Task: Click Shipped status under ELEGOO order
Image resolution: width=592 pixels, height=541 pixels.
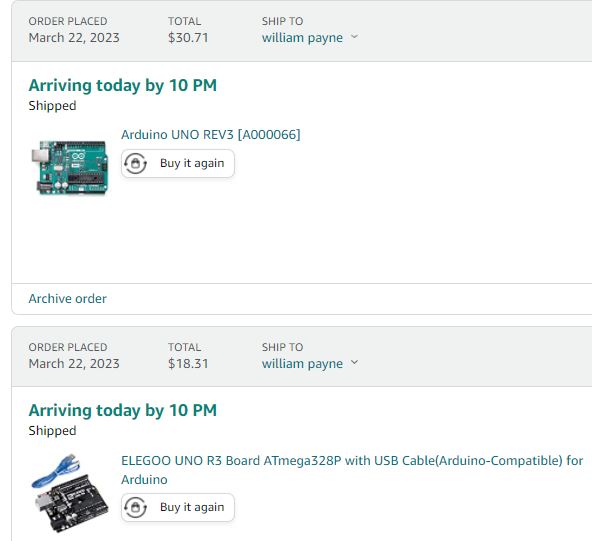Action: pyautogui.click(x=52, y=431)
